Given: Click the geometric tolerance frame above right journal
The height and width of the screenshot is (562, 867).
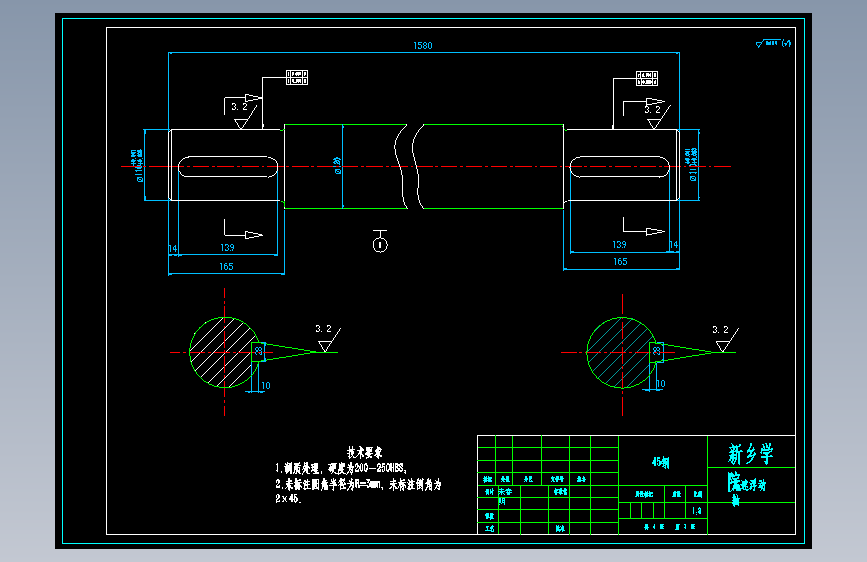Looking at the screenshot, I should click(647, 79).
